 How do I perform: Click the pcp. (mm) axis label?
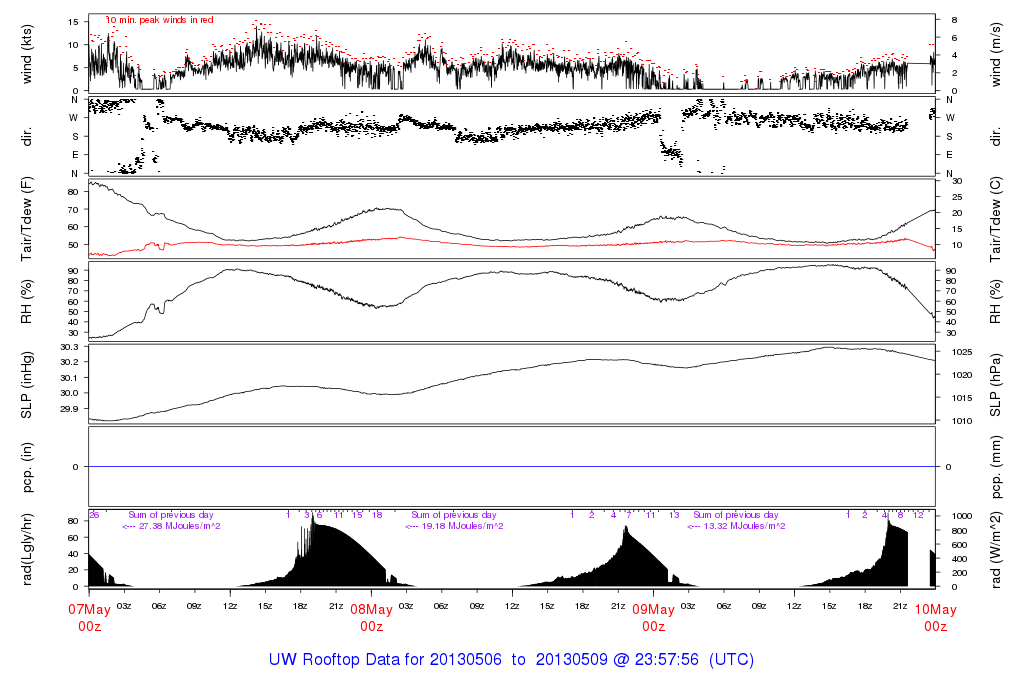tap(996, 466)
